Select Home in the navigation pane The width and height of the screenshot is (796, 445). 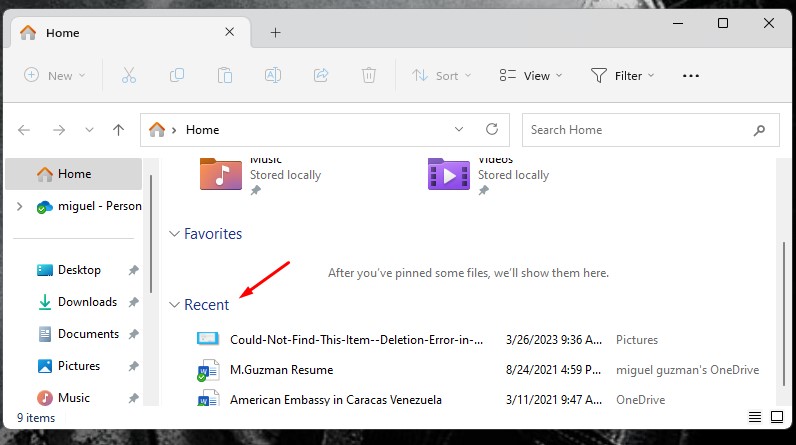point(74,174)
